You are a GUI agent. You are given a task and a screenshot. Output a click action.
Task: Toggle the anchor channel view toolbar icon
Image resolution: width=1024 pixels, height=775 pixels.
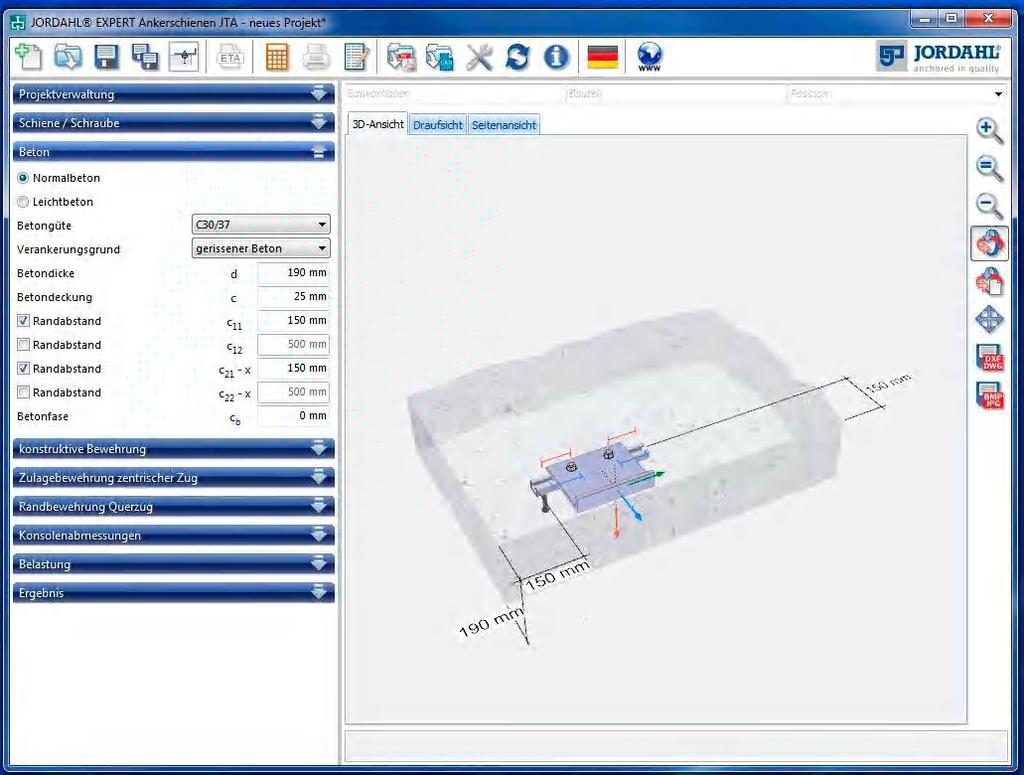(184, 57)
